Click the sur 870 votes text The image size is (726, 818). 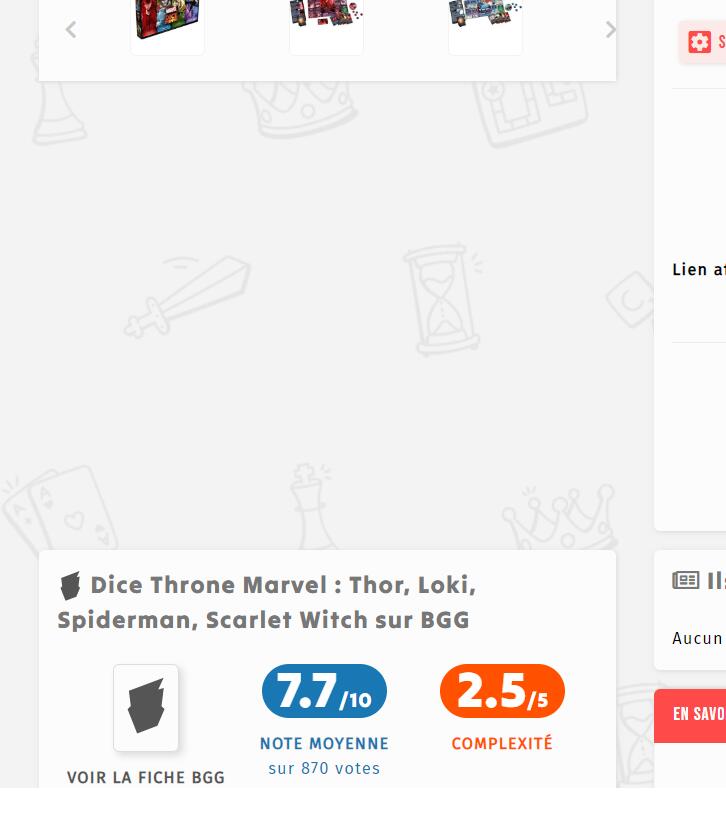click(324, 768)
